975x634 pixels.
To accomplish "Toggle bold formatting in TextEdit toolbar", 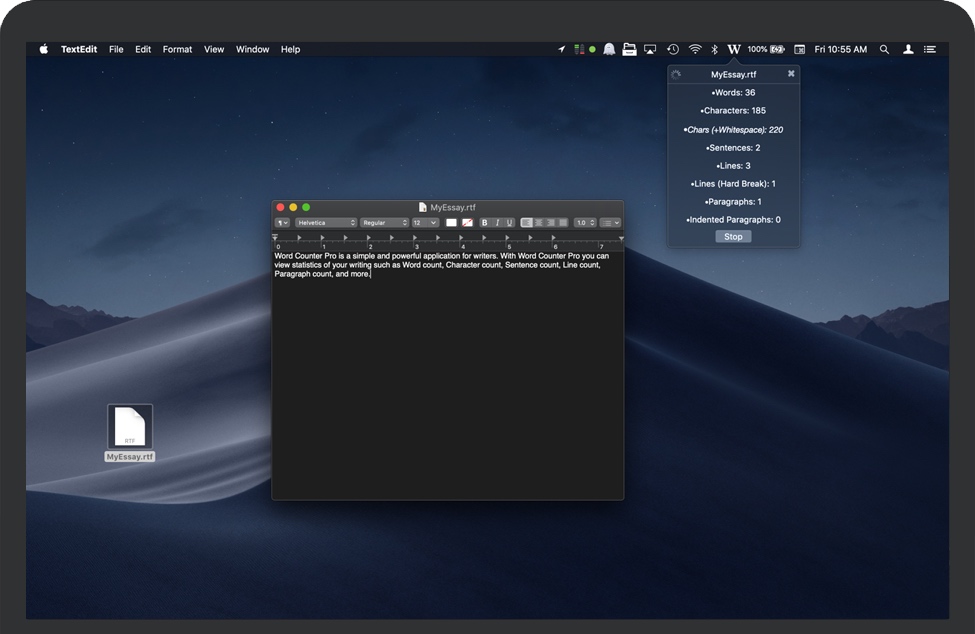I will (485, 223).
